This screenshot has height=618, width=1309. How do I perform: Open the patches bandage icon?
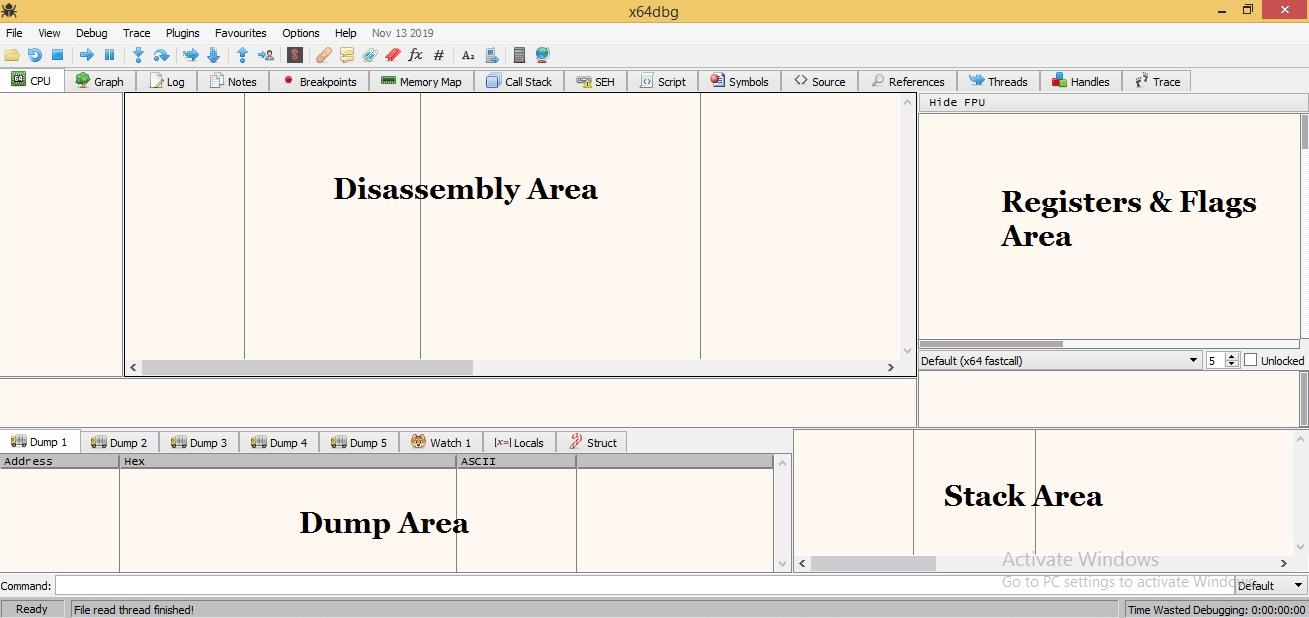(x=323, y=55)
